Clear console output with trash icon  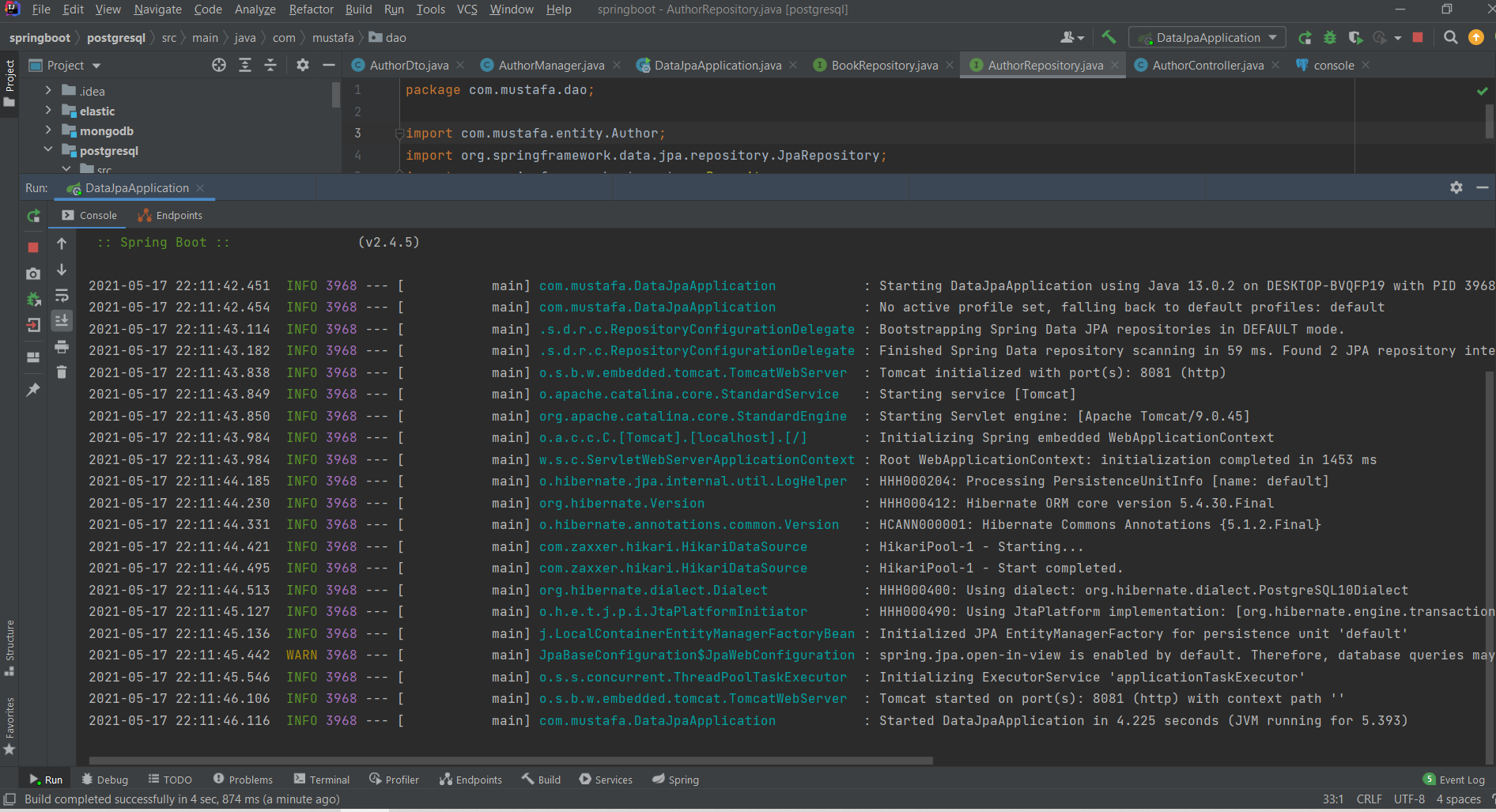pos(62,372)
